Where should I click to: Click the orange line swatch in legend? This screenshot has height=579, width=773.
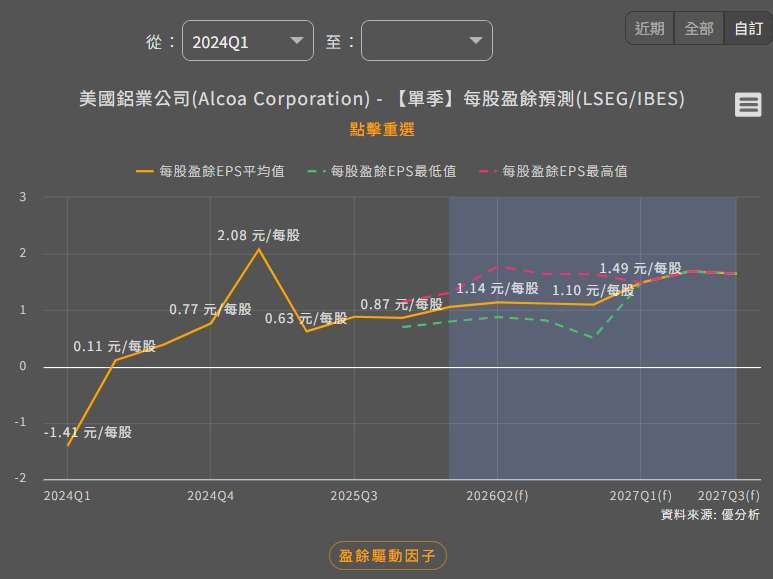tap(146, 171)
